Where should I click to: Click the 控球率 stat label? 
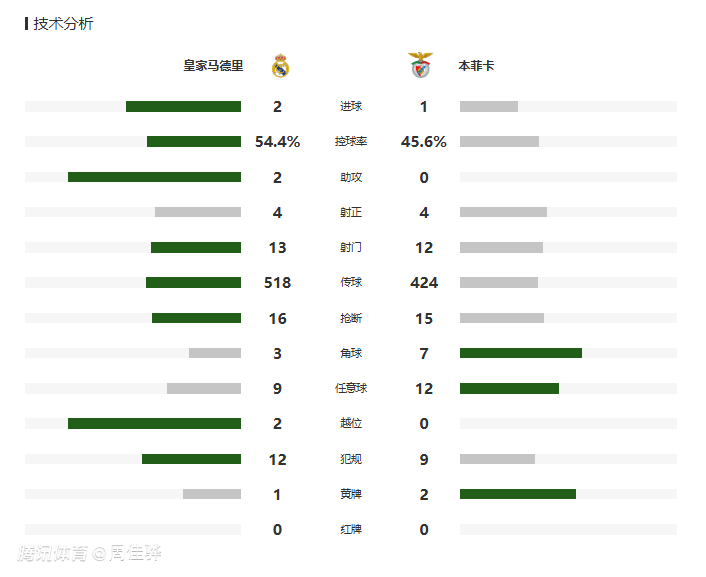(x=351, y=142)
